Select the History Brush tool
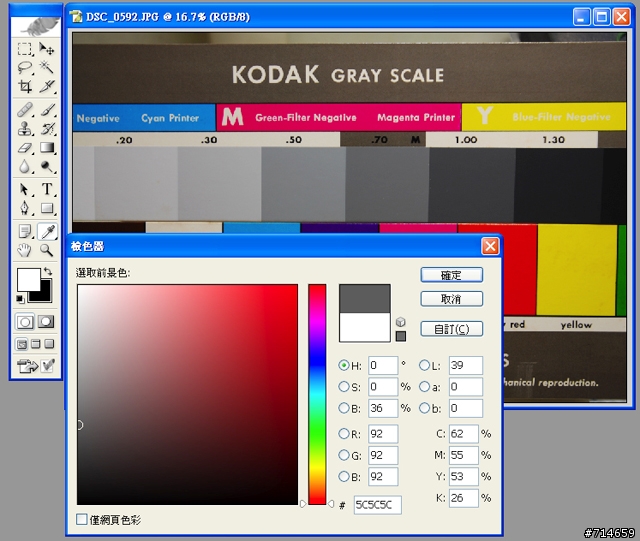The width and height of the screenshot is (640, 541). pyautogui.click(x=47, y=129)
